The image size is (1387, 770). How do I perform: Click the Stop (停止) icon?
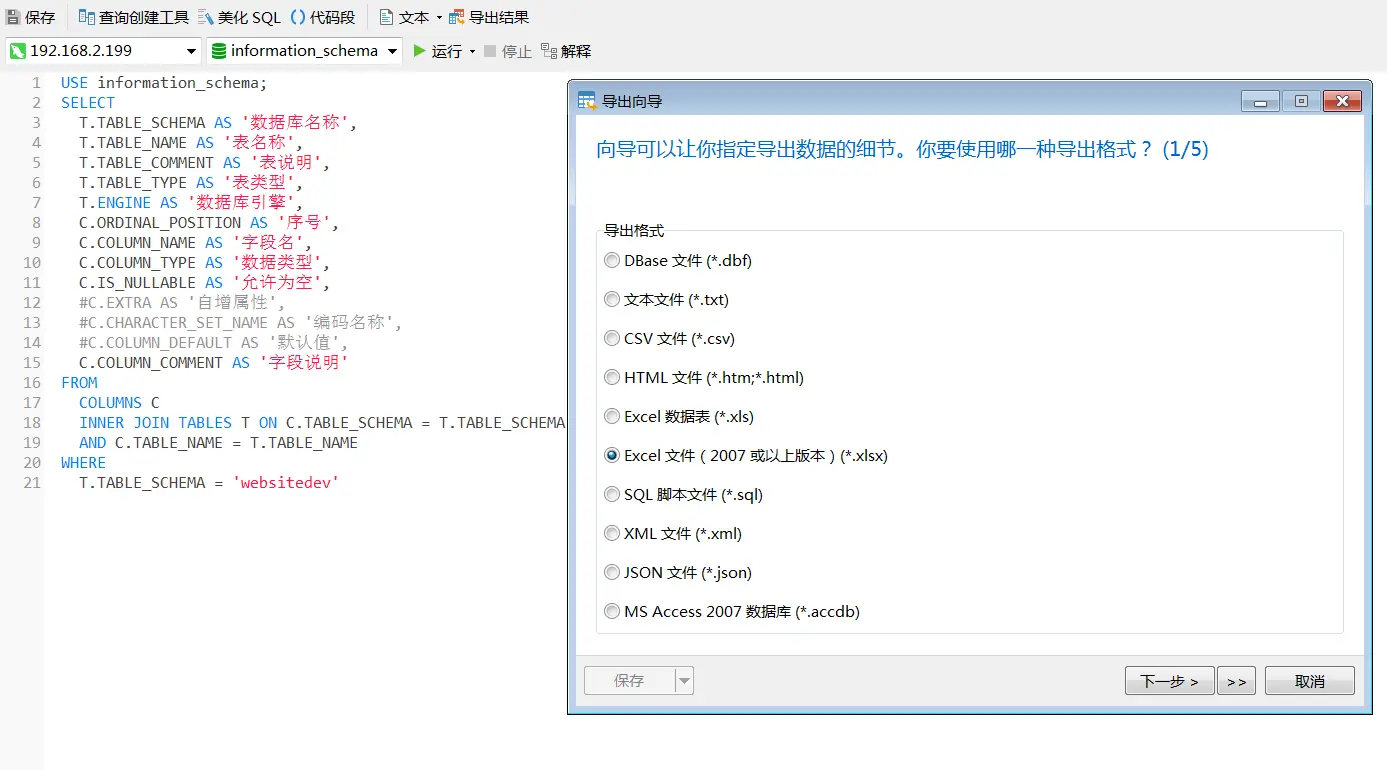(489, 51)
